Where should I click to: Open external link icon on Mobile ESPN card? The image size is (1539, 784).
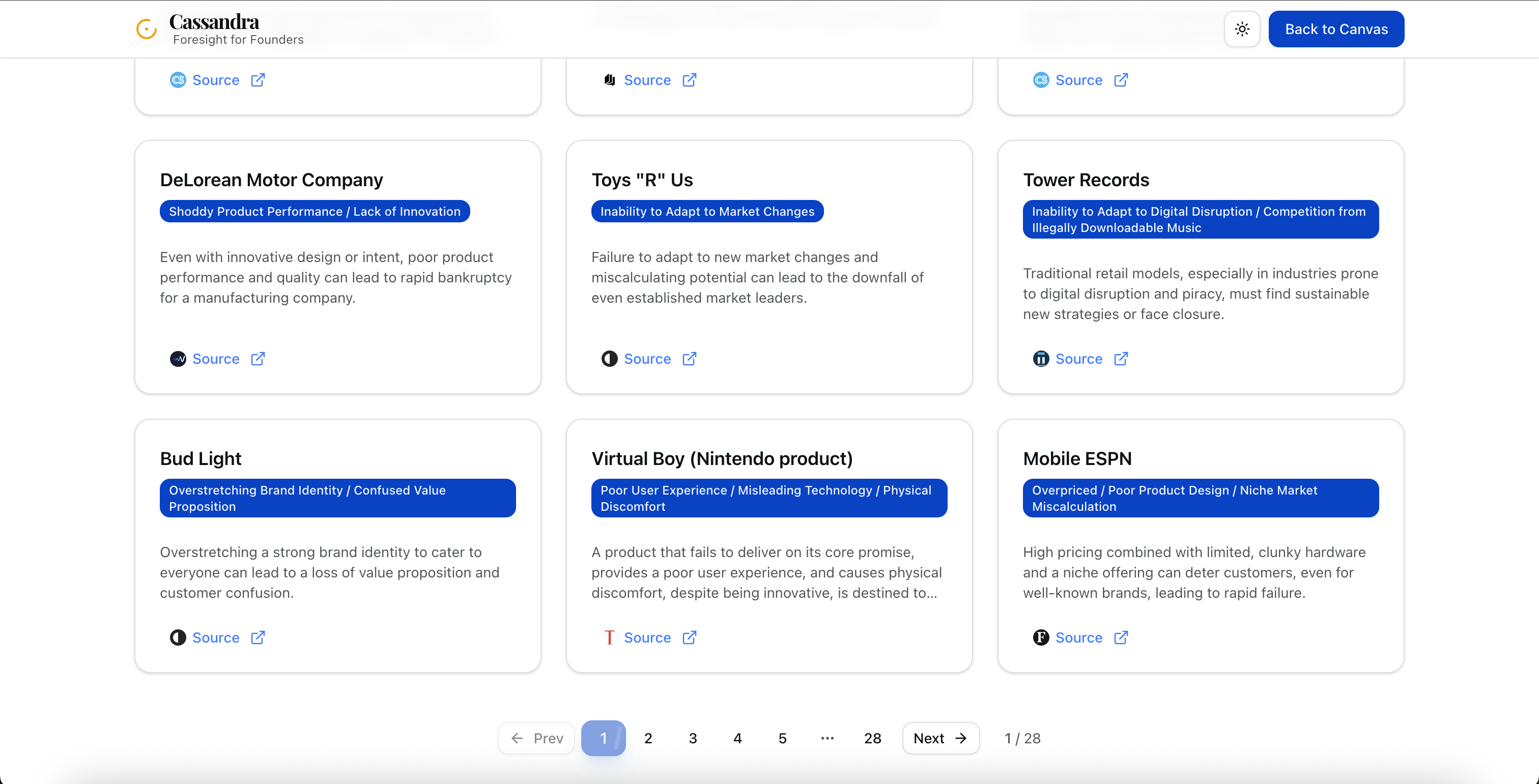(1121, 637)
